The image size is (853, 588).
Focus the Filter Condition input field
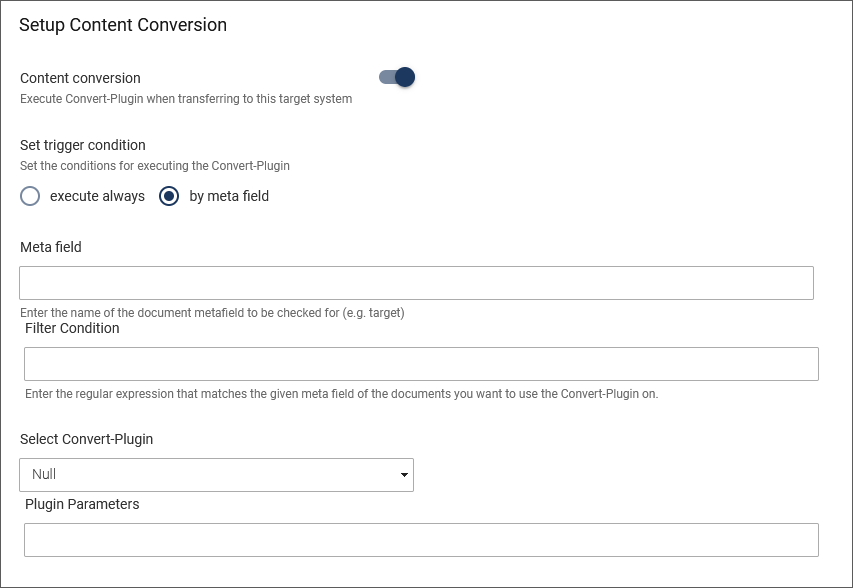(x=421, y=364)
